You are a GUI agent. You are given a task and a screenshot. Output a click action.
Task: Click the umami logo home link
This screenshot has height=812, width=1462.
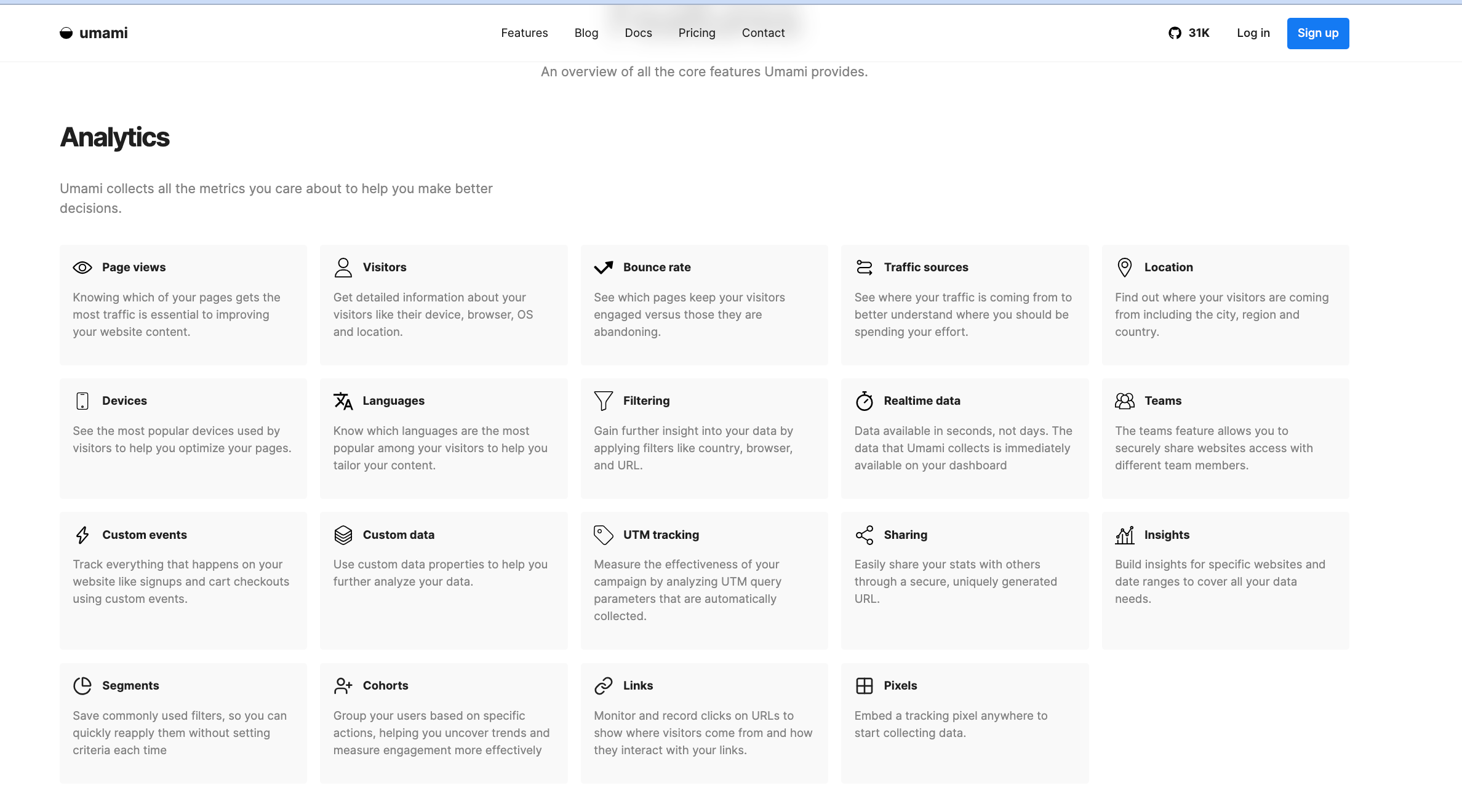tap(94, 33)
